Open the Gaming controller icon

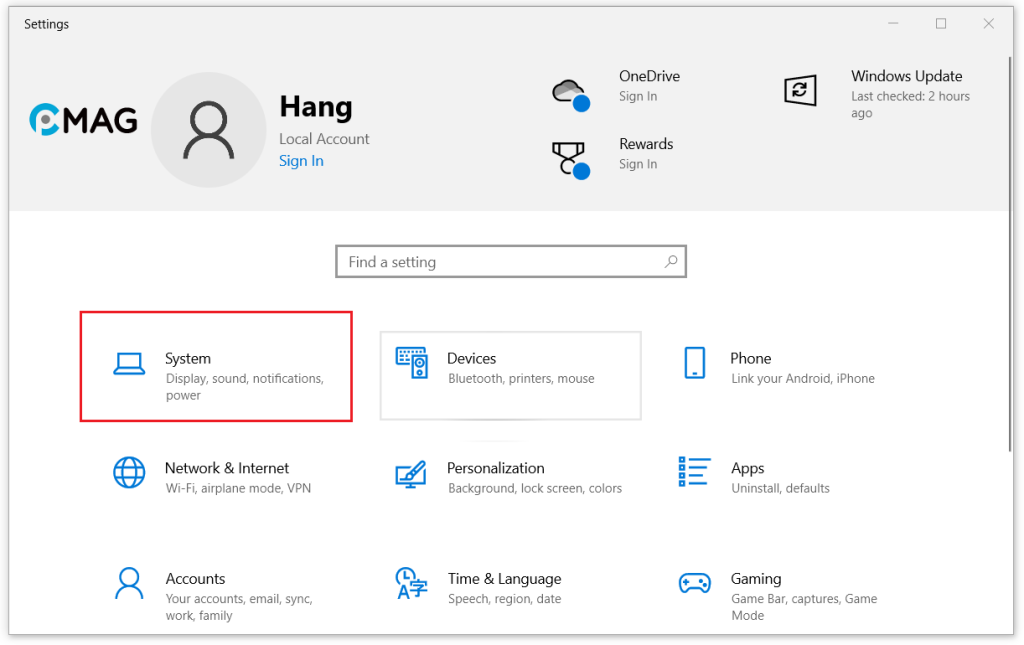pos(694,582)
